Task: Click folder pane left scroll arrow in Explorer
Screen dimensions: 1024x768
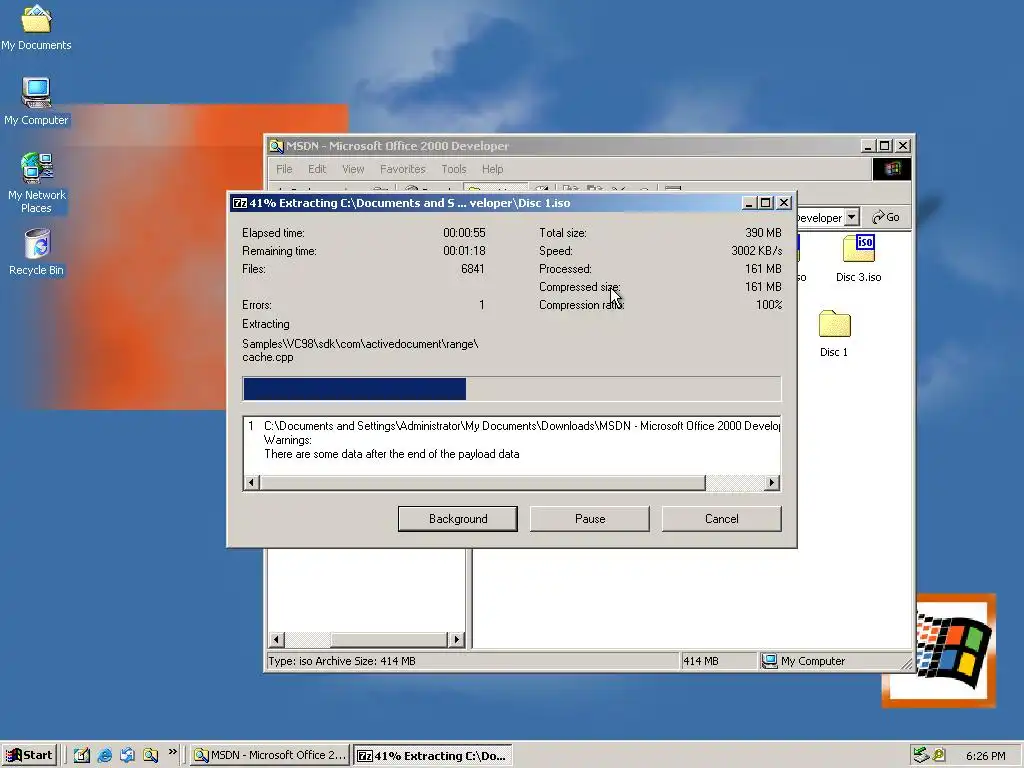Action: click(x=277, y=639)
